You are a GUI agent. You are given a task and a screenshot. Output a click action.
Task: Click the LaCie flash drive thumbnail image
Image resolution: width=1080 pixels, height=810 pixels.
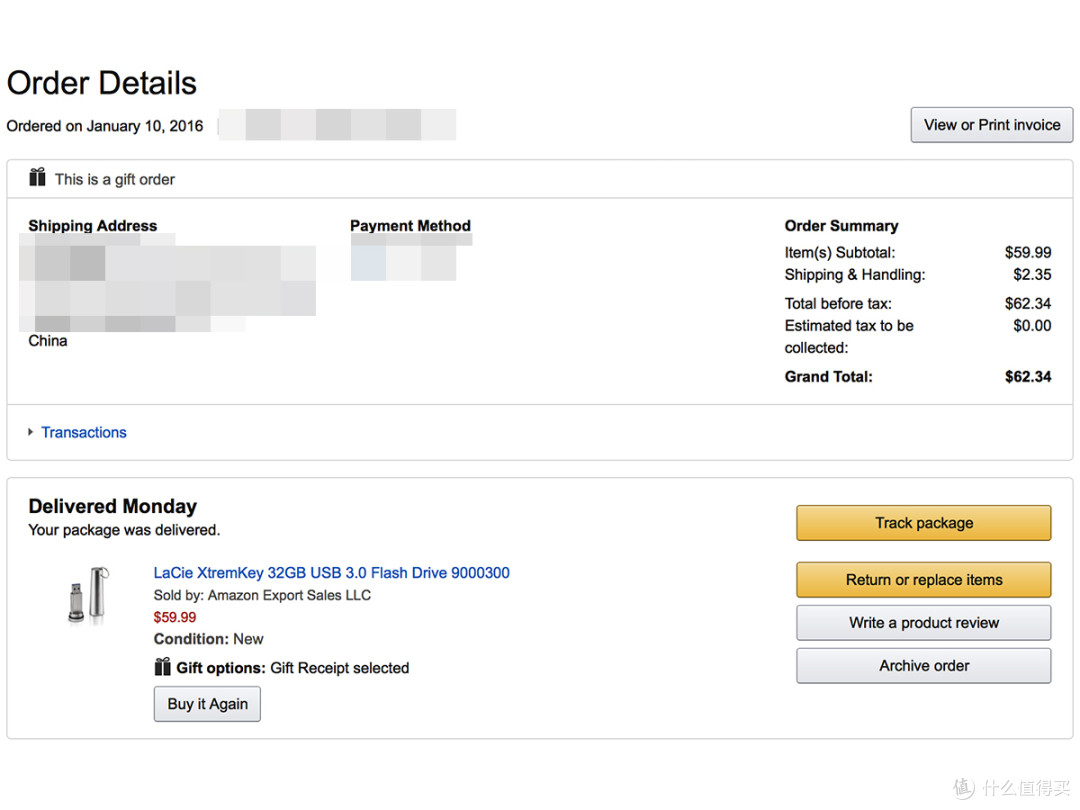90,595
